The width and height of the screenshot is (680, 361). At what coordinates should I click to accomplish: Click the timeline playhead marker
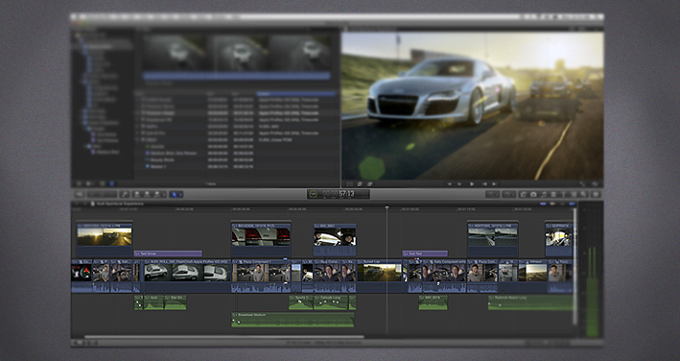[x=387, y=208]
